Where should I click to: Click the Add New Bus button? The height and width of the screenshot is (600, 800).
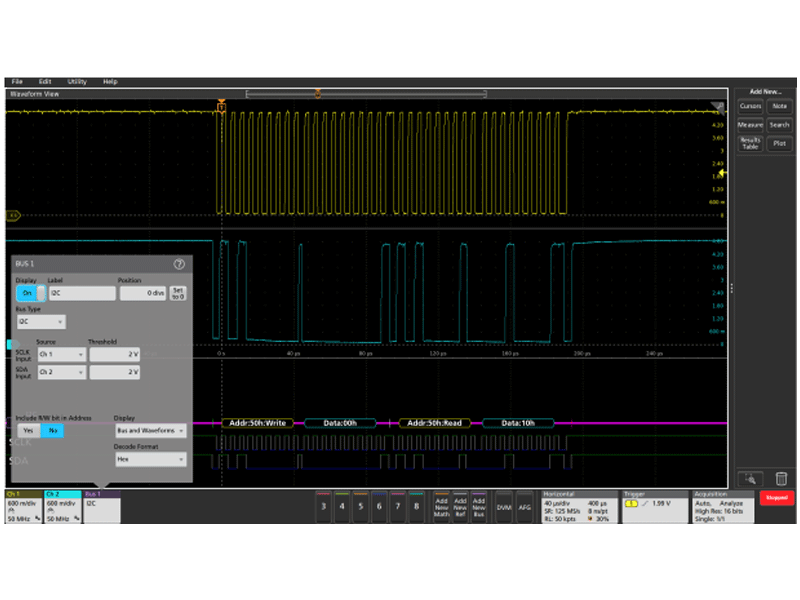[x=479, y=507]
